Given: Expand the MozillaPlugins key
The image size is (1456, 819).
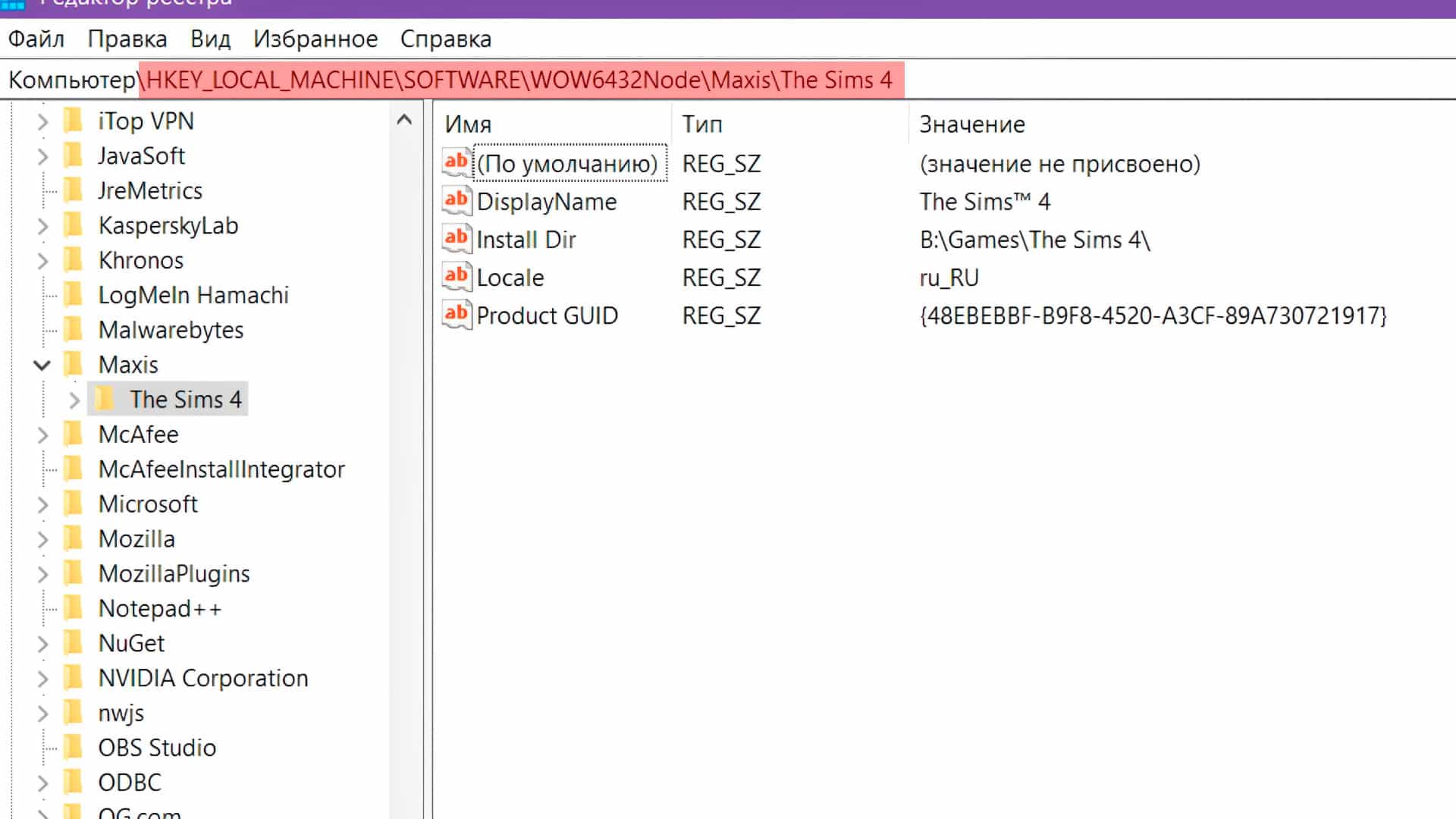Looking at the screenshot, I should 42,574.
